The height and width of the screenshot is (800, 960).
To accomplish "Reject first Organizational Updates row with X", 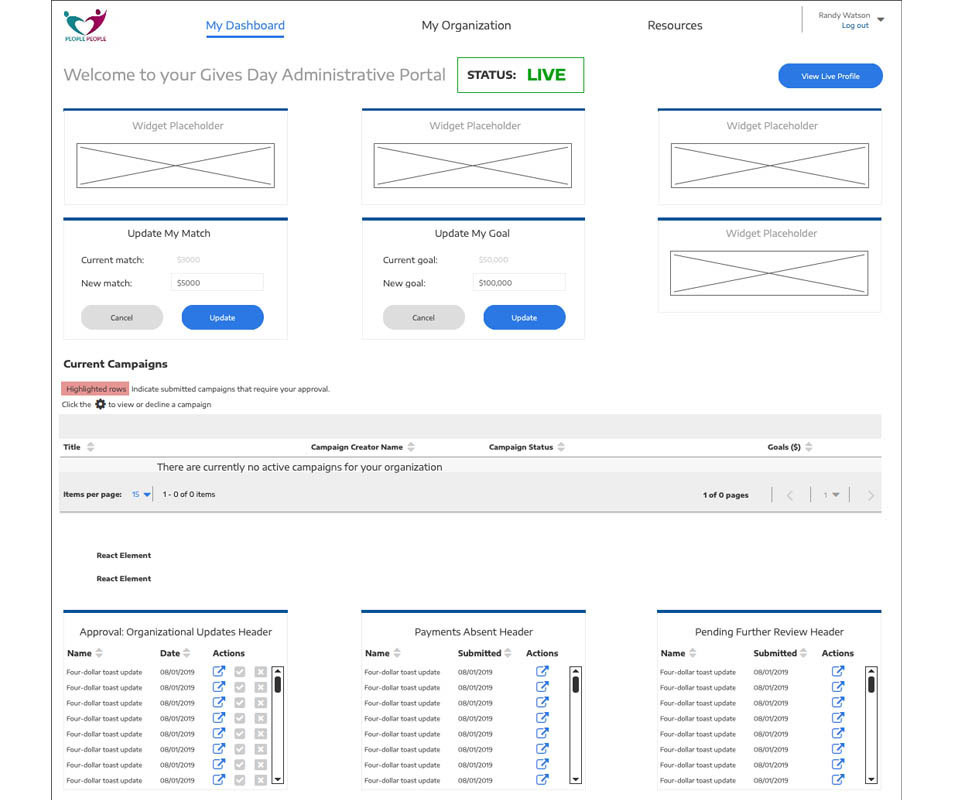I will point(260,672).
